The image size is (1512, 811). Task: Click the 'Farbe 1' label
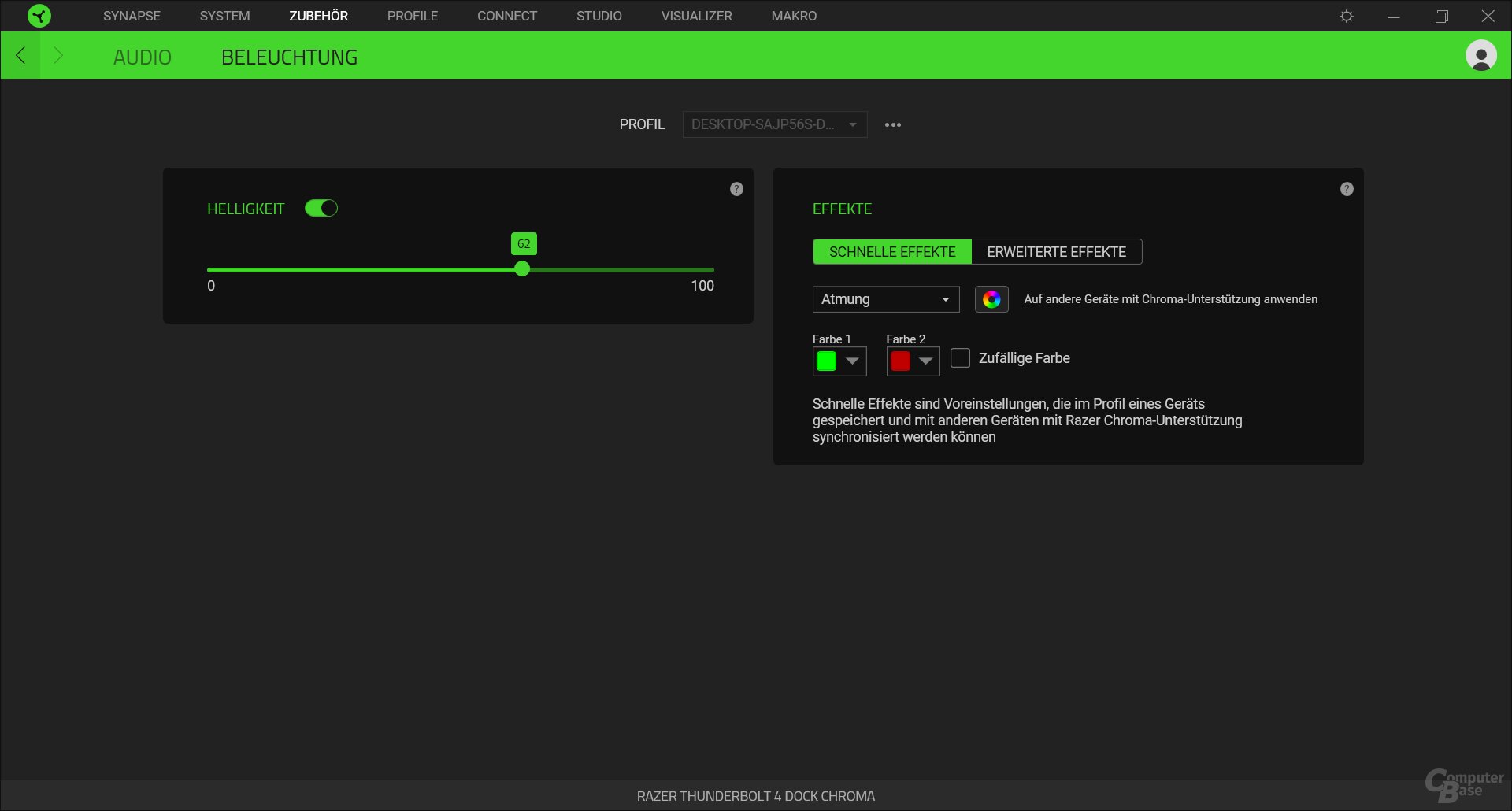(832, 339)
